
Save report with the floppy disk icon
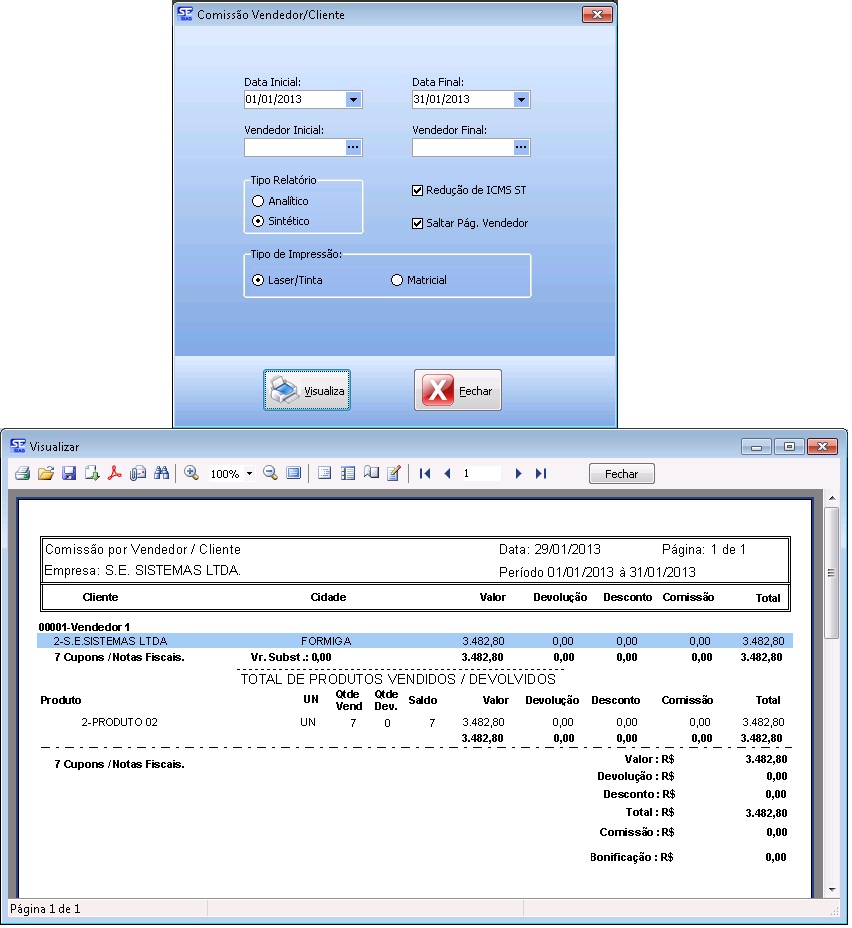pos(69,474)
